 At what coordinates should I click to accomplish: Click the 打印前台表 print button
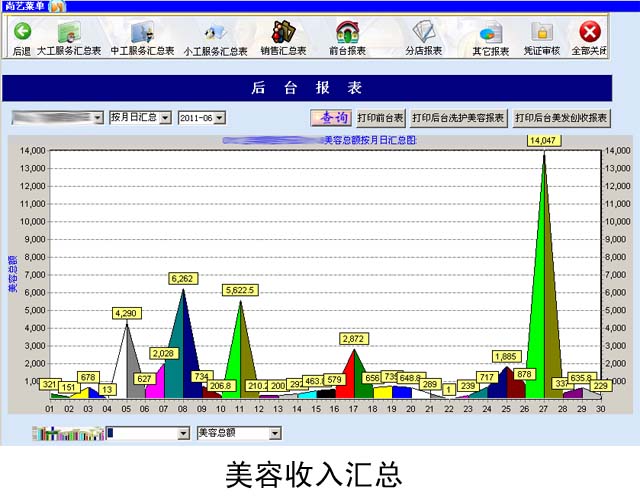[381, 118]
